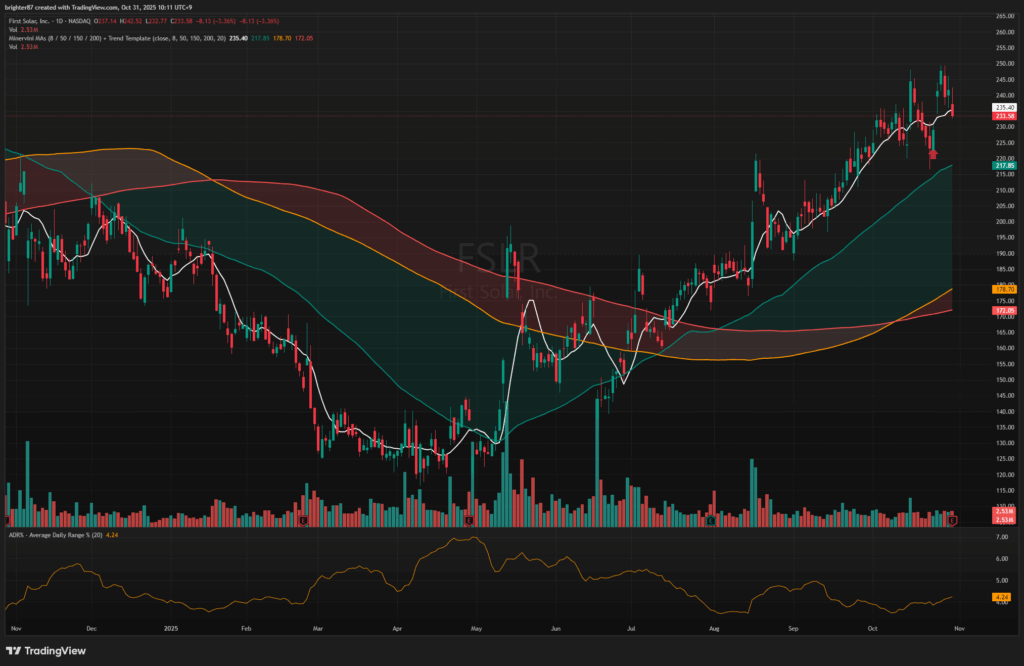The width and height of the screenshot is (1024, 666).
Task: Click the red 233.58 current price label
Action: click(1004, 116)
